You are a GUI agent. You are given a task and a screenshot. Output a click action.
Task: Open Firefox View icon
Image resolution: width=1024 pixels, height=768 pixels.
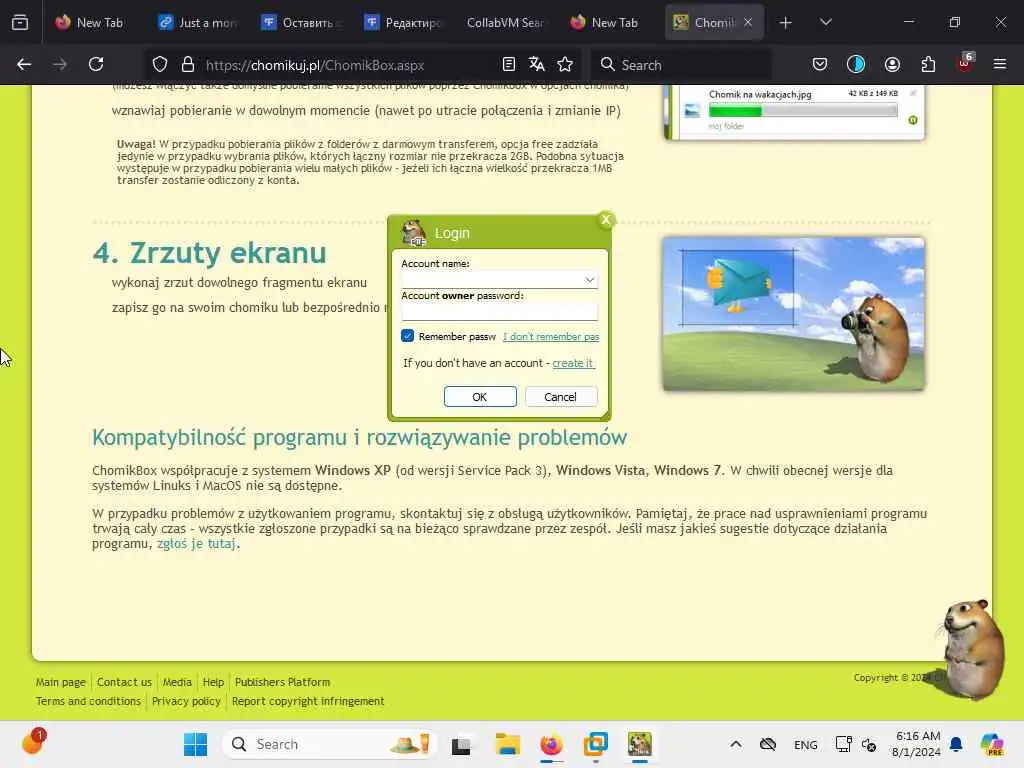point(20,22)
